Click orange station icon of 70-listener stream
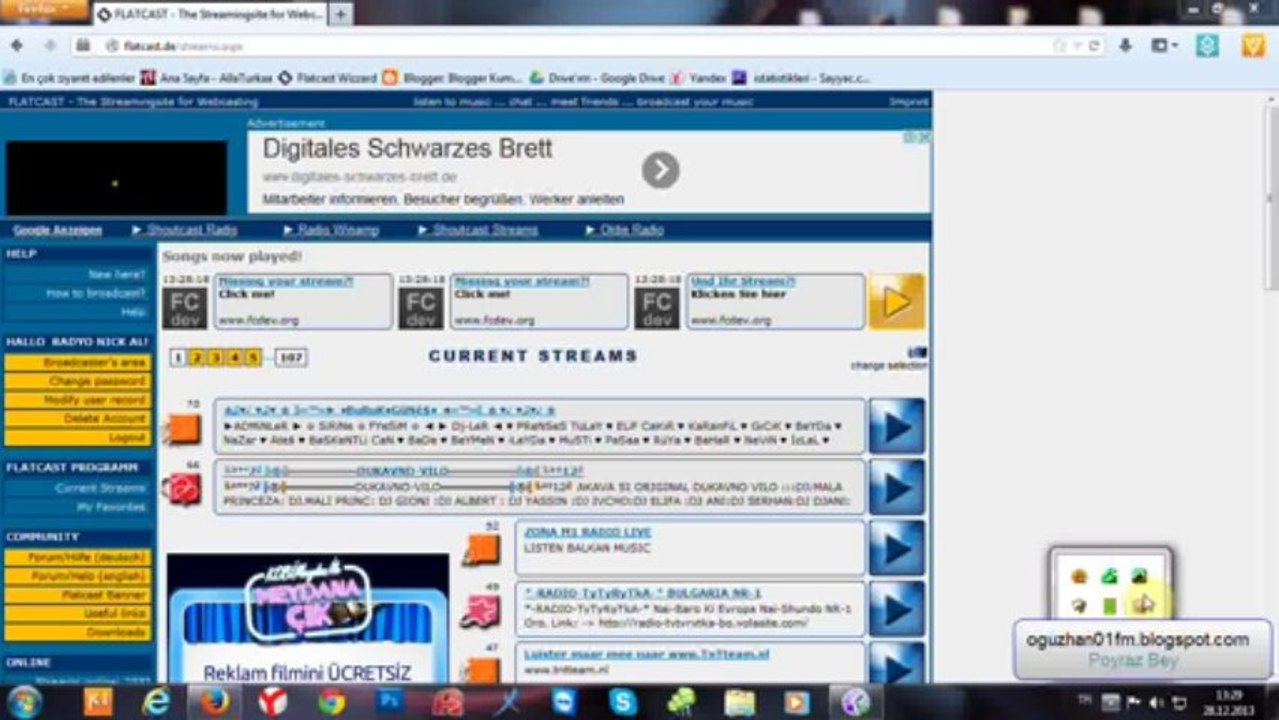 tap(183, 429)
